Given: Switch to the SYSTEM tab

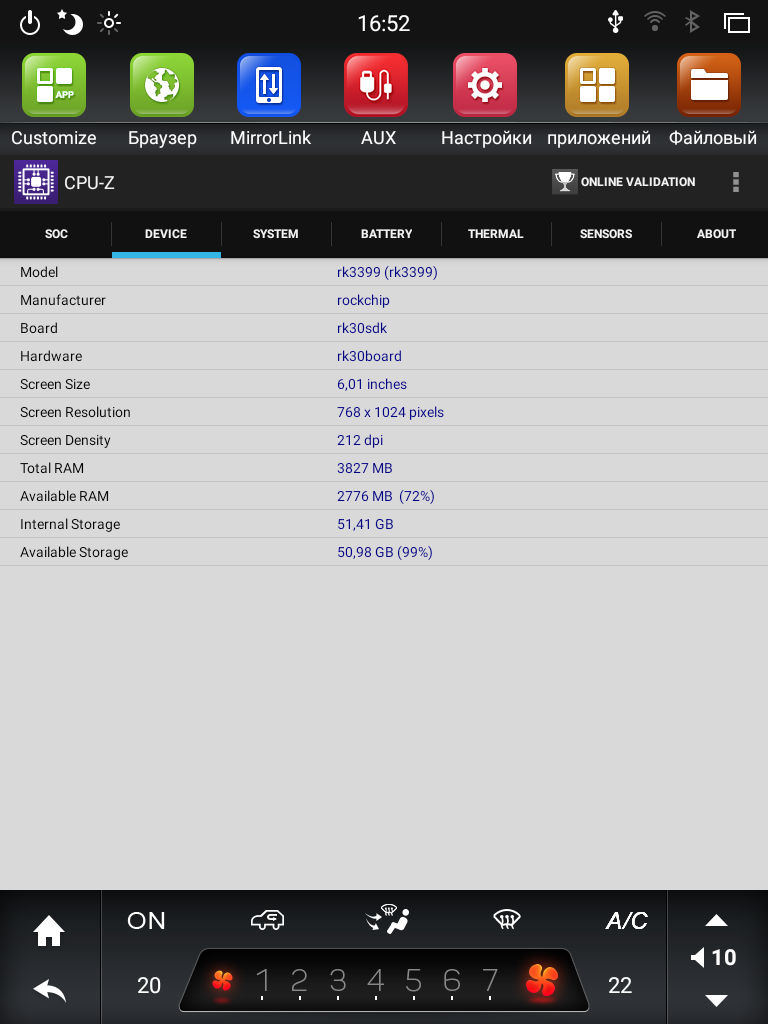Looking at the screenshot, I should [x=276, y=234].
